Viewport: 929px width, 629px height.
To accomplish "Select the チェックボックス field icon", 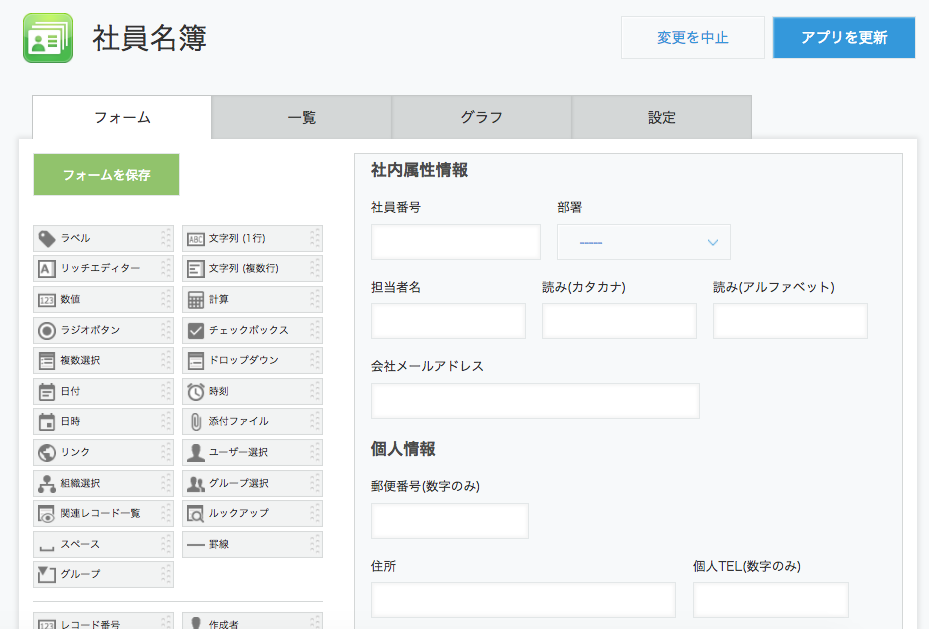I will click(196, 330).
